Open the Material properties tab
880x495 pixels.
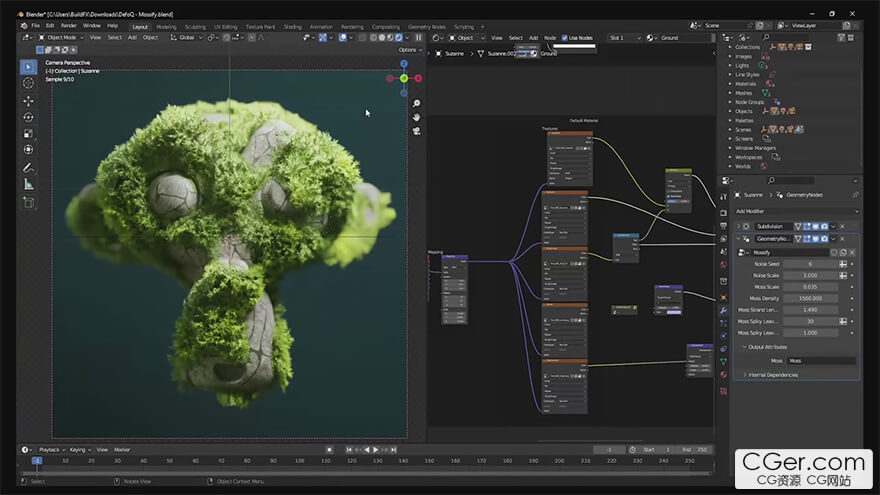723,375
